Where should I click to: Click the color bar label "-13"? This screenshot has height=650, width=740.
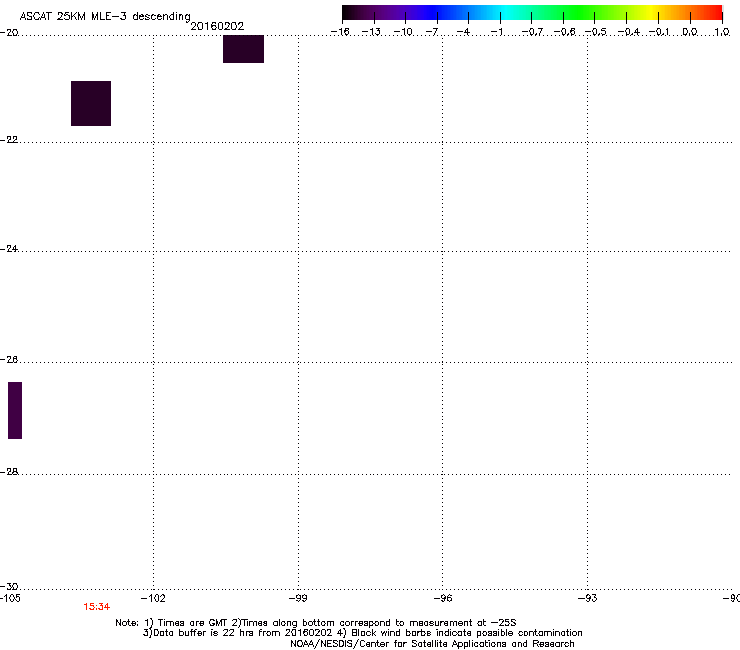(371, 32)
